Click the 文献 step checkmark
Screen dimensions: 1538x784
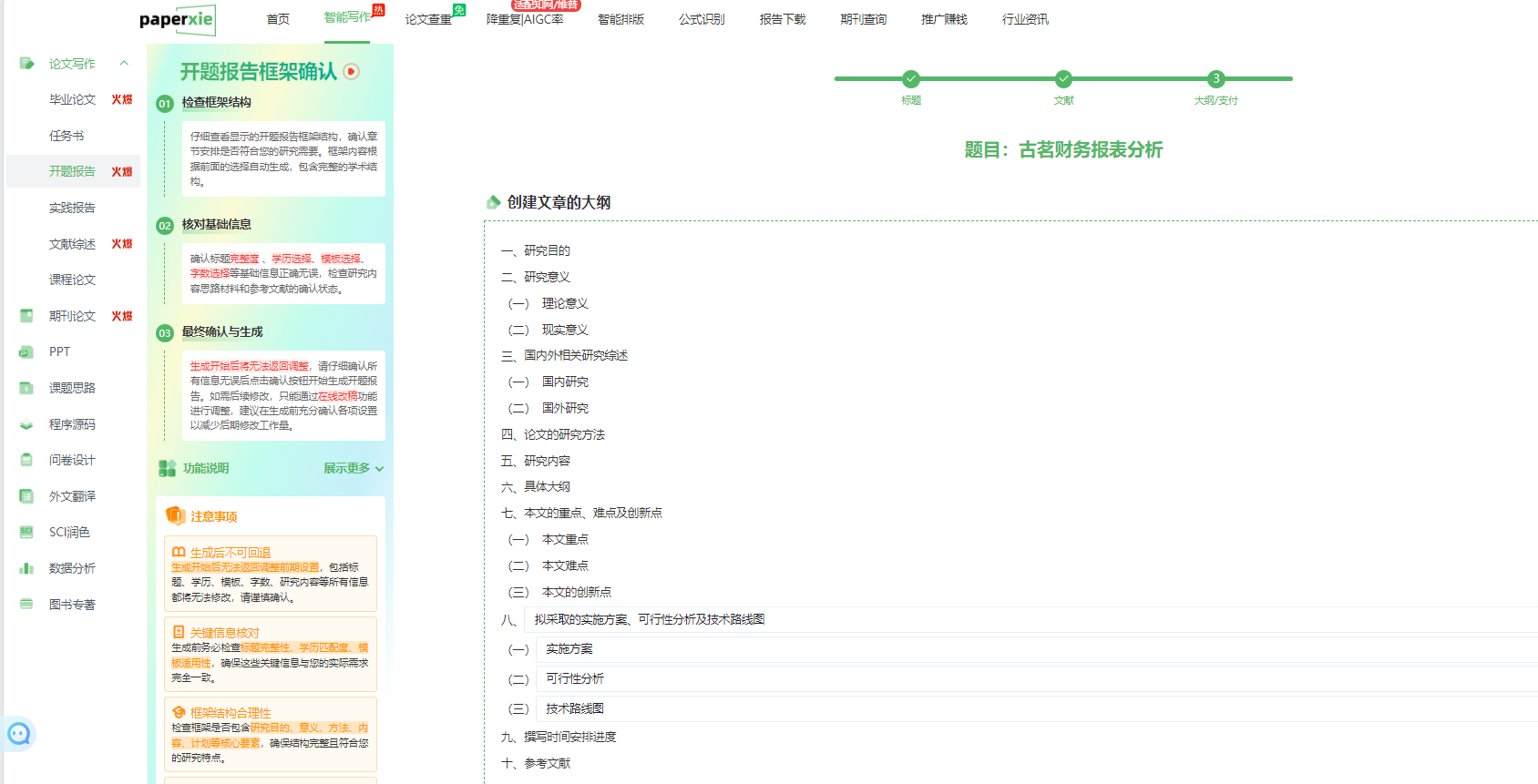coord(1063,79)
